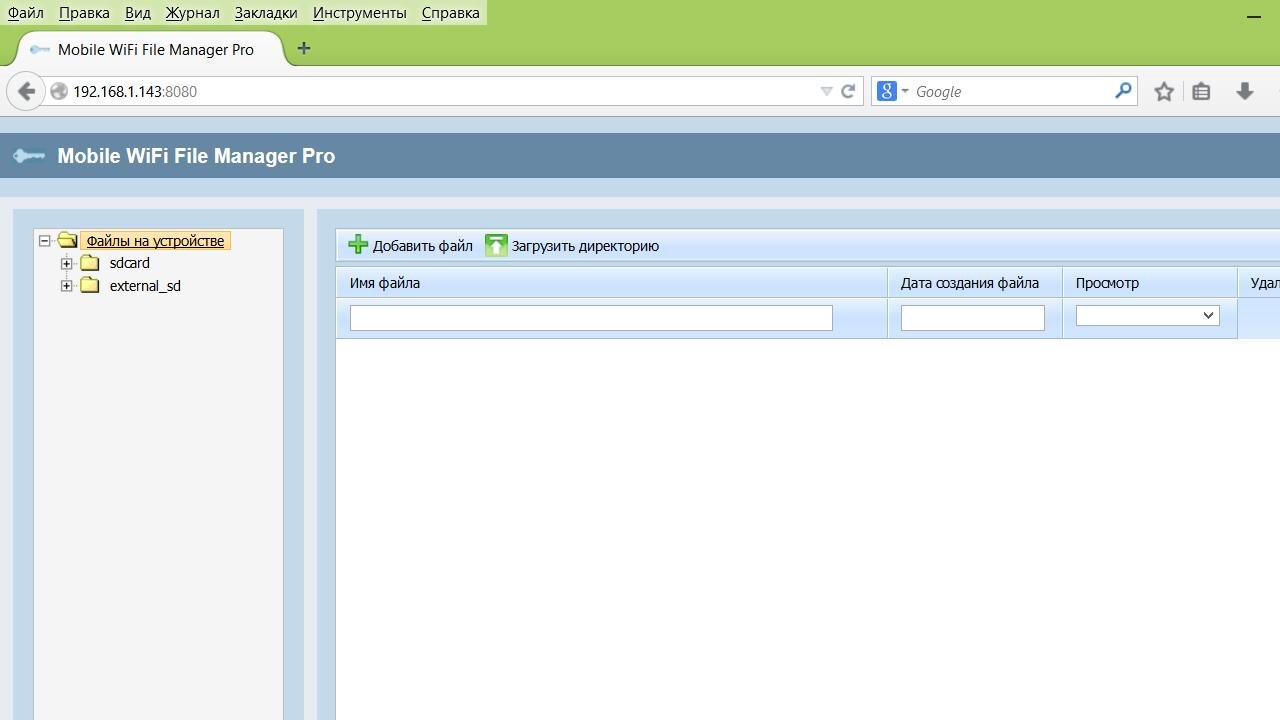Expand the sdcard folder node
Viewport: 1280px width, 720px height.
point(67,263)
